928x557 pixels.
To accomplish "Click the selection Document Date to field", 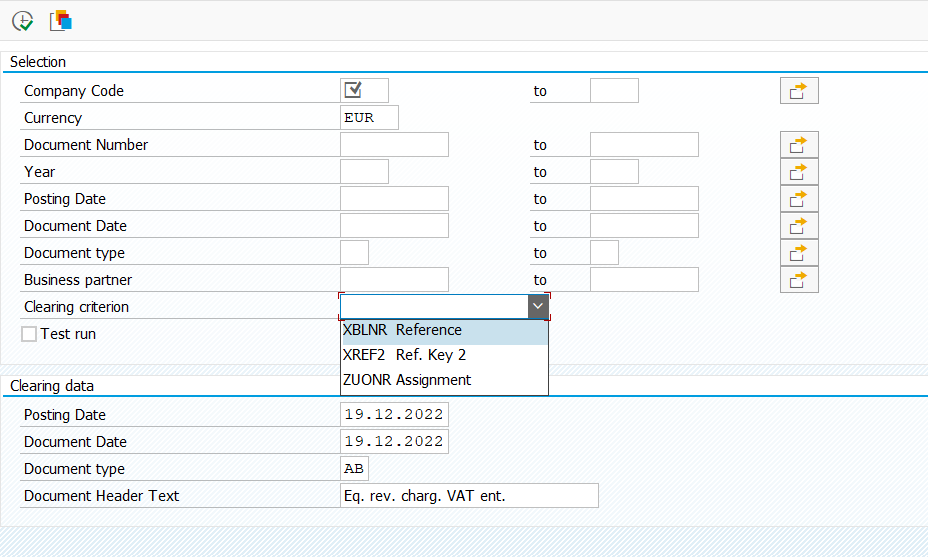I will 644,226.
